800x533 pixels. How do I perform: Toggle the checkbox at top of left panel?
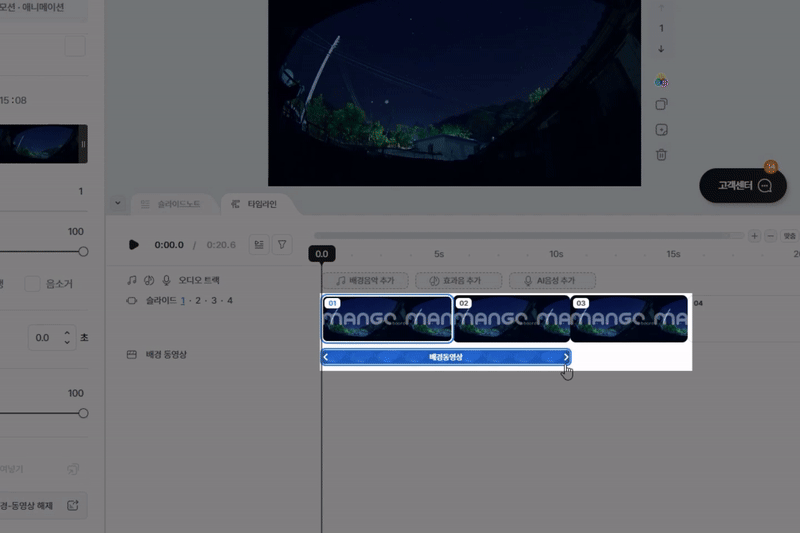(x=75, y=47)
